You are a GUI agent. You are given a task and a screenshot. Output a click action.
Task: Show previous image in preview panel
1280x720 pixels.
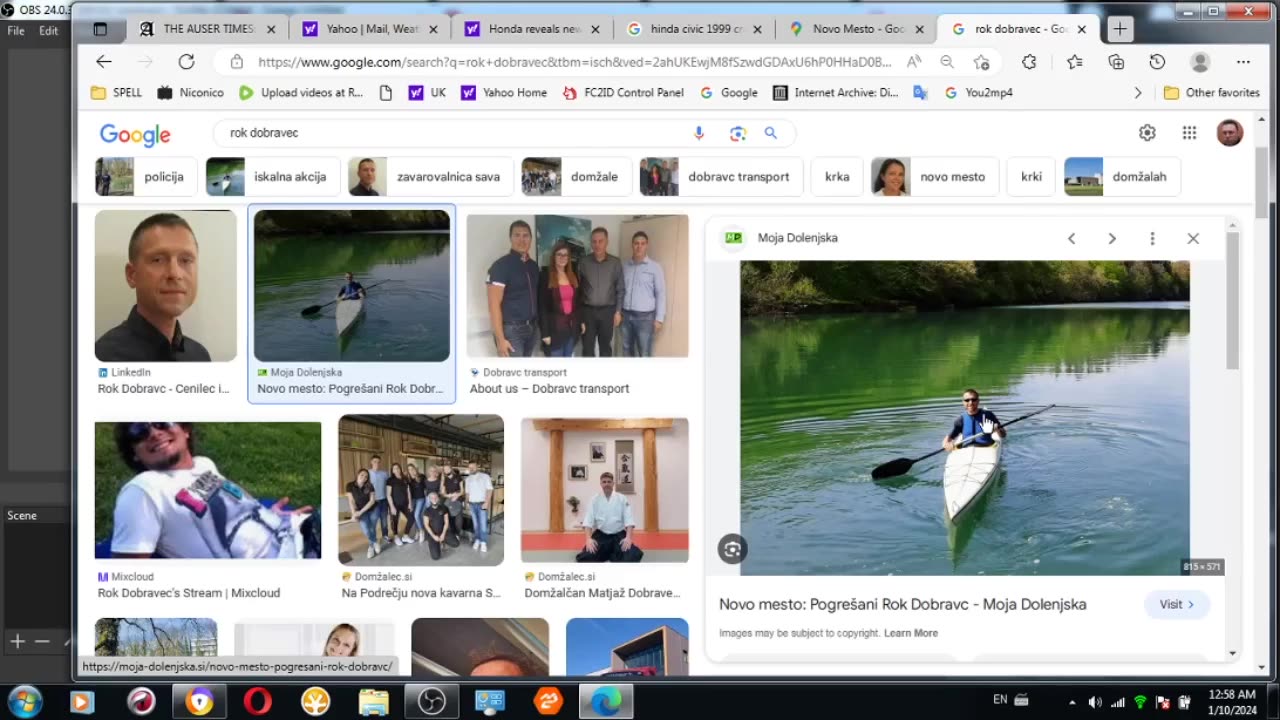point(1072,238)
